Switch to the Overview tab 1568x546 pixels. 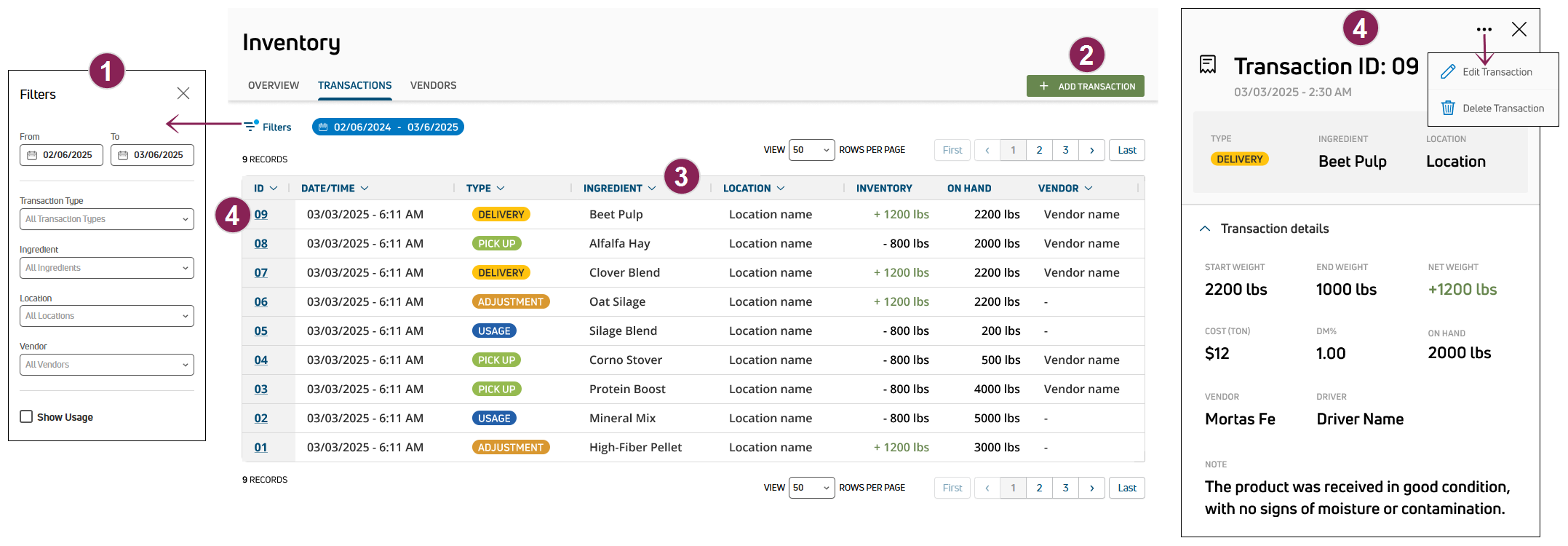point(274,85)
